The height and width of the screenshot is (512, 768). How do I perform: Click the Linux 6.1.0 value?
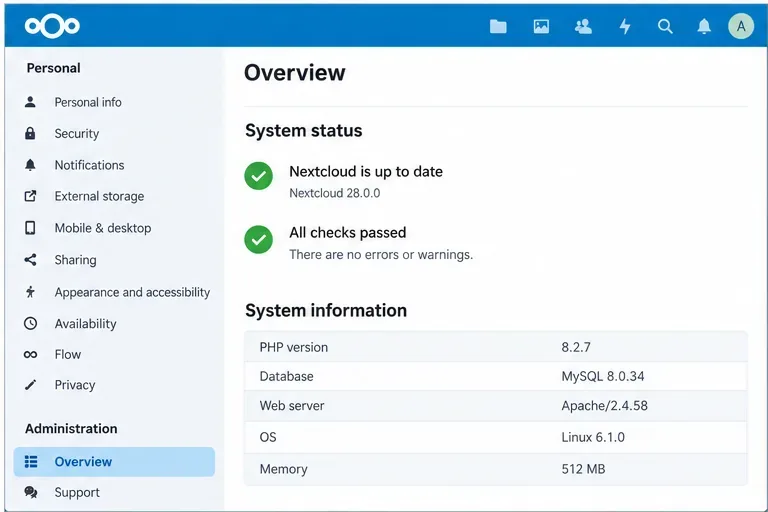point(593,437)
